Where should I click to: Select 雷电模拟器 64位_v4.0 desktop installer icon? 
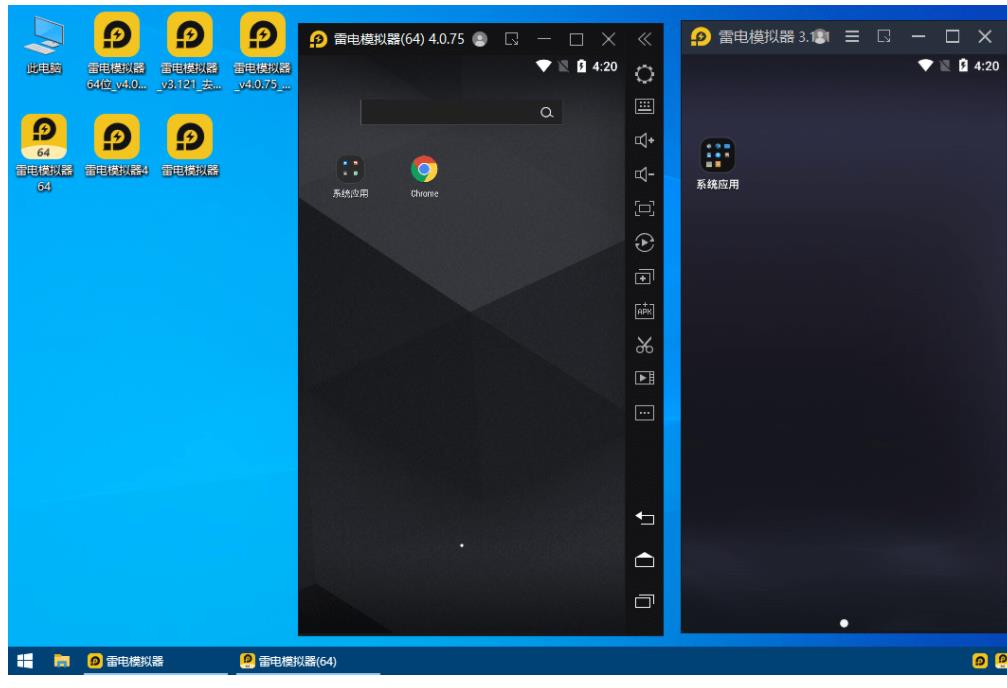point(116,52)
